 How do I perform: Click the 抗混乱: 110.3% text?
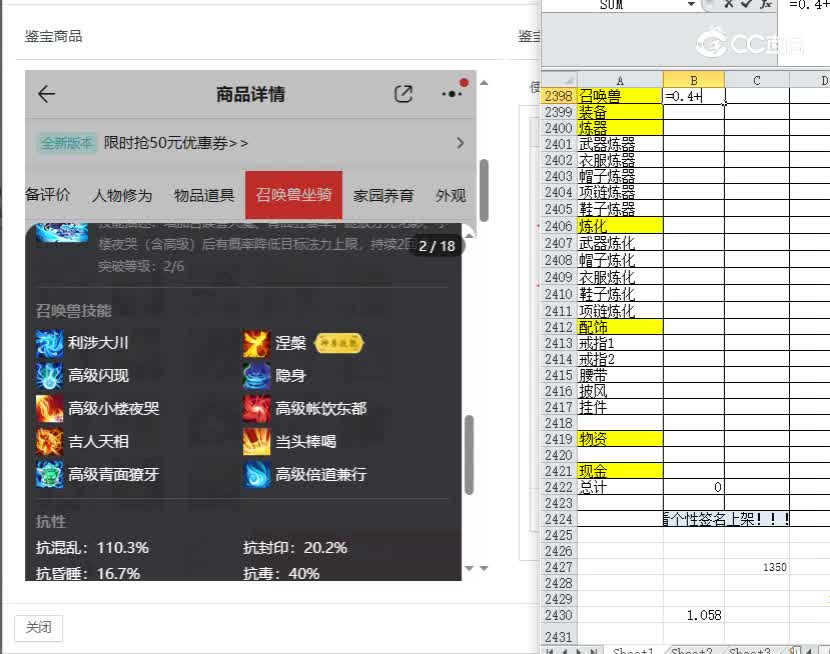pos(93,548)
